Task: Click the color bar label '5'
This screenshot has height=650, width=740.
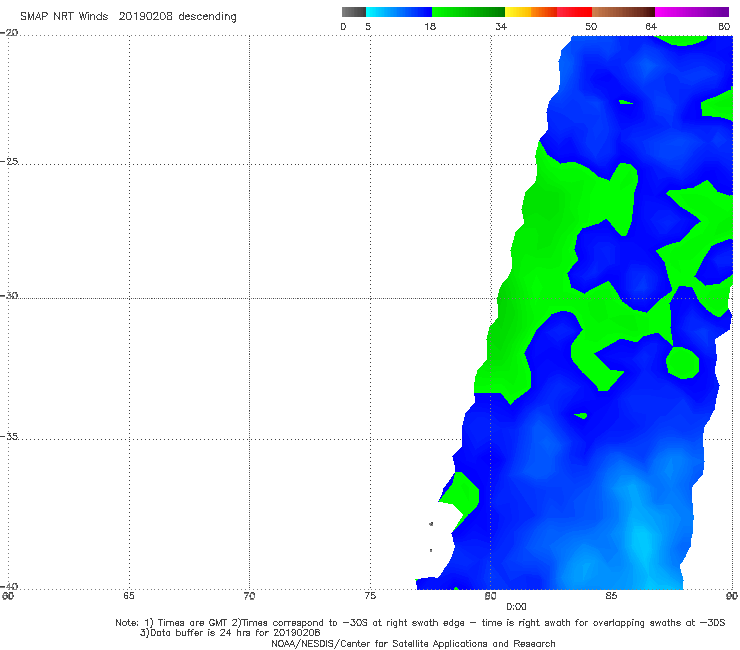Action: pyautogui.click(x=368, y=27)
